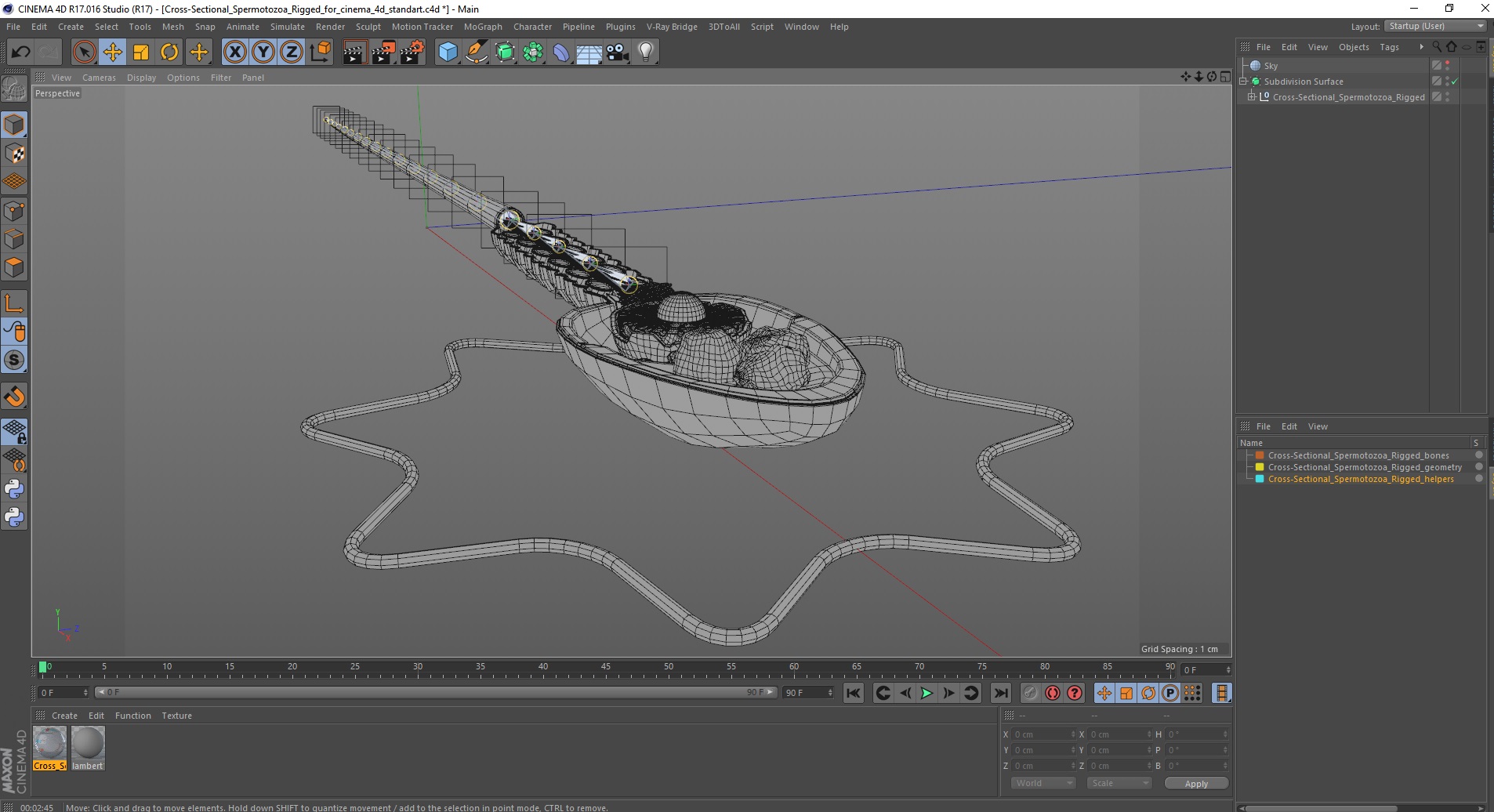Image resolution: width=1494 pixels, height=812 pixels.
Task: Switch to Texture mode
Action: pyautogui.click(x=14, y=154)
